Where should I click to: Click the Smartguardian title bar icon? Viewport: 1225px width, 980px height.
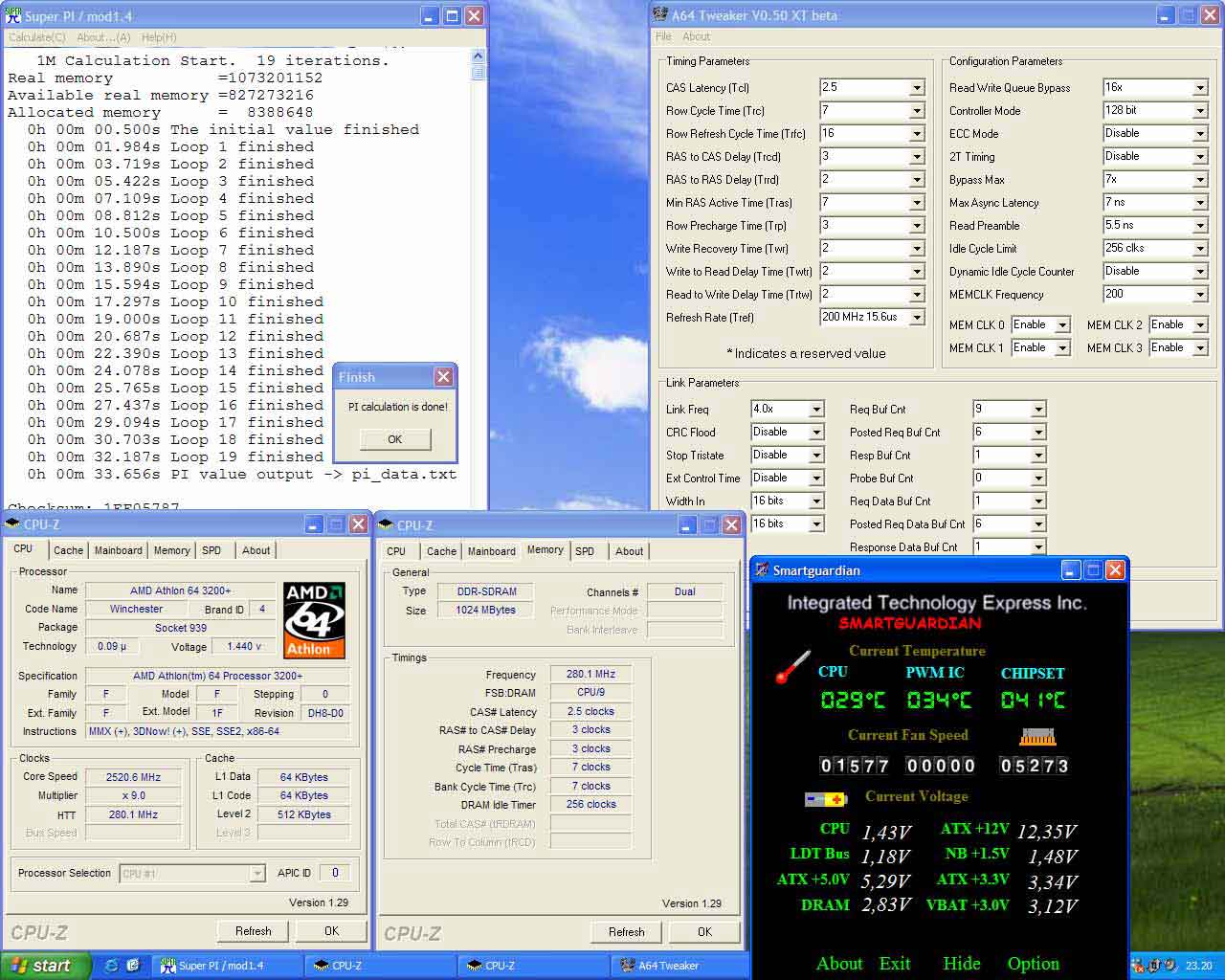(762, 569)
